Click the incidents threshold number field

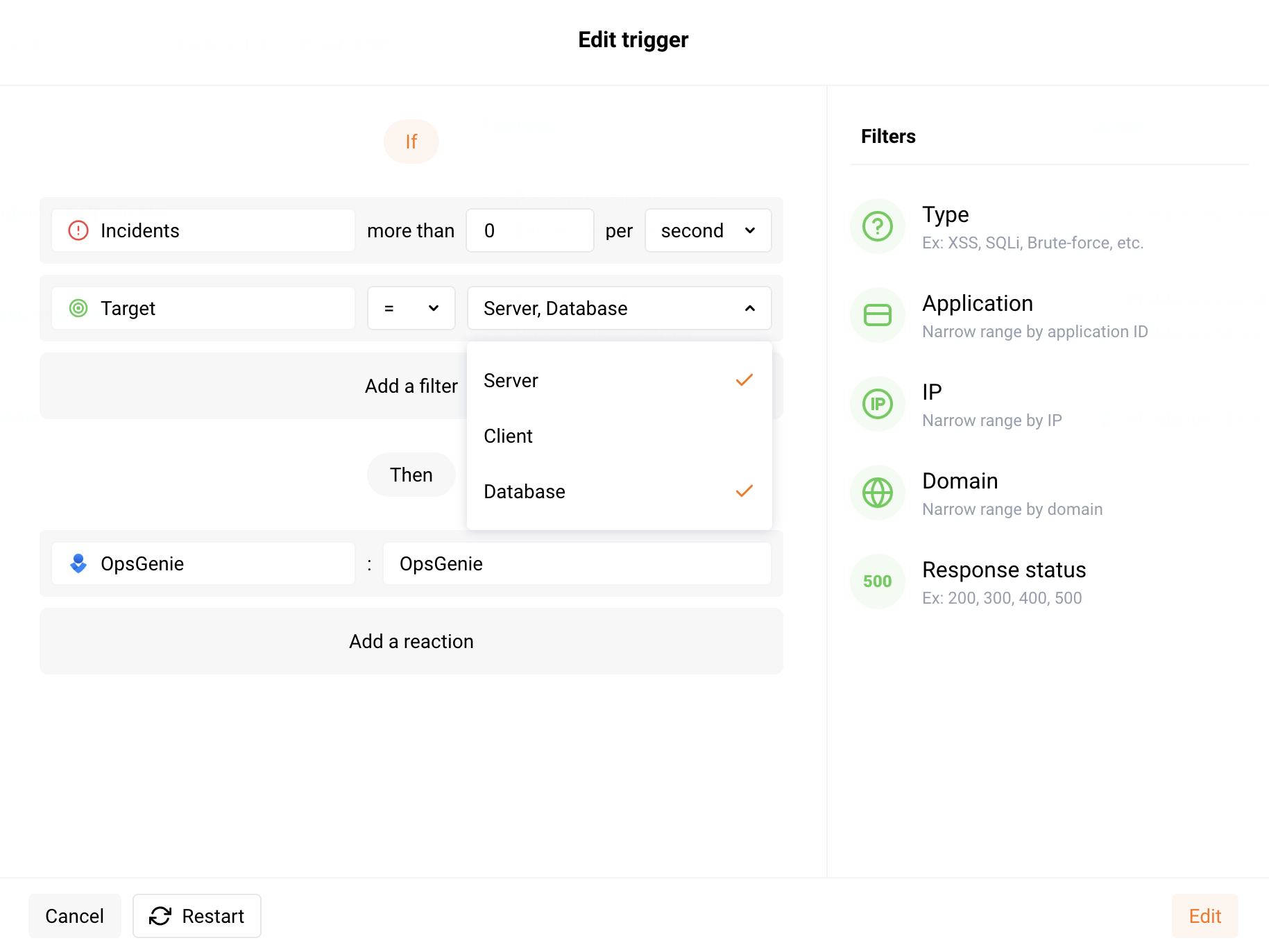(529, 230)
